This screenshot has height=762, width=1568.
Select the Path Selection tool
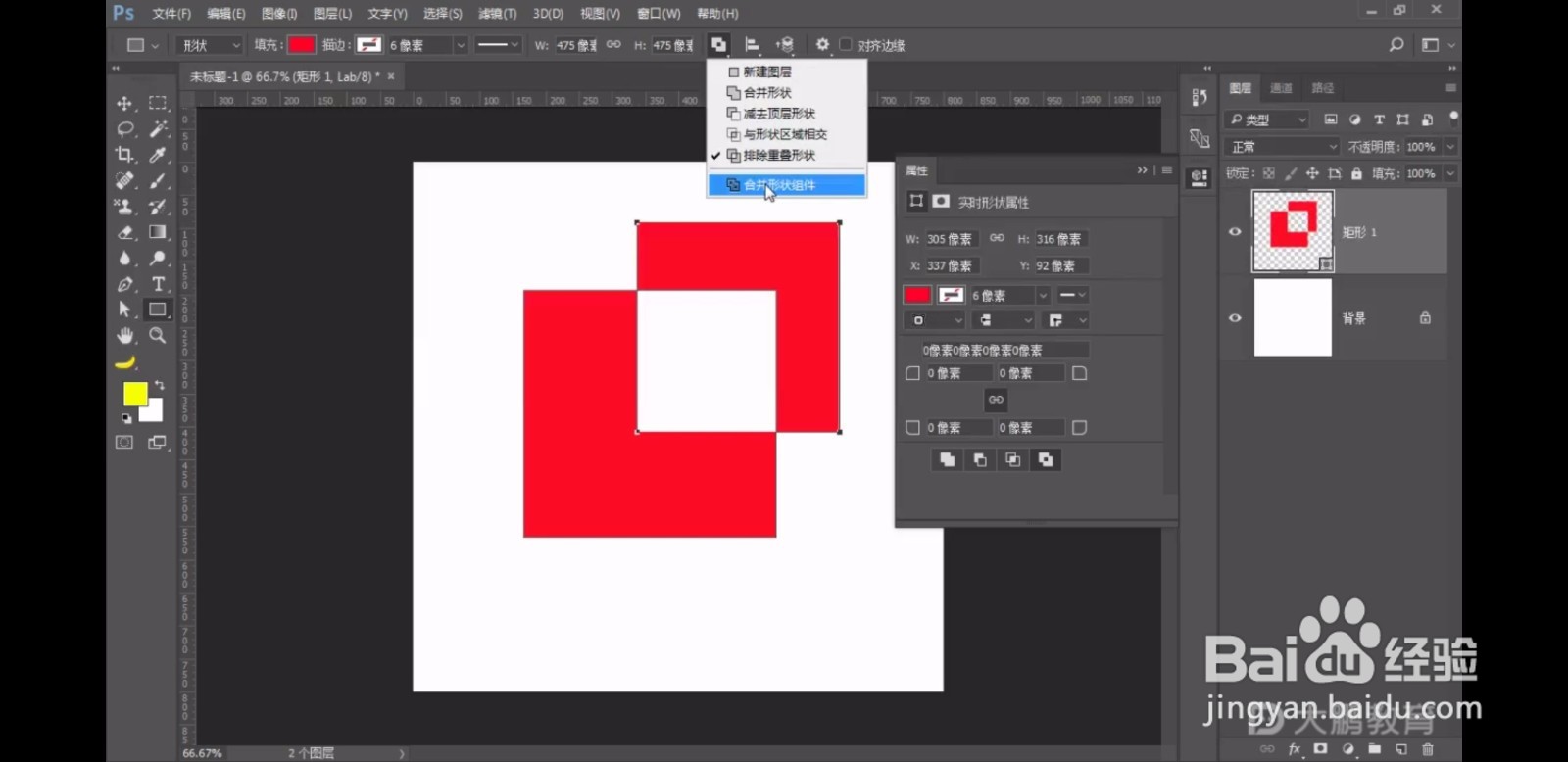pyautogui.click(x=124, y=310)
